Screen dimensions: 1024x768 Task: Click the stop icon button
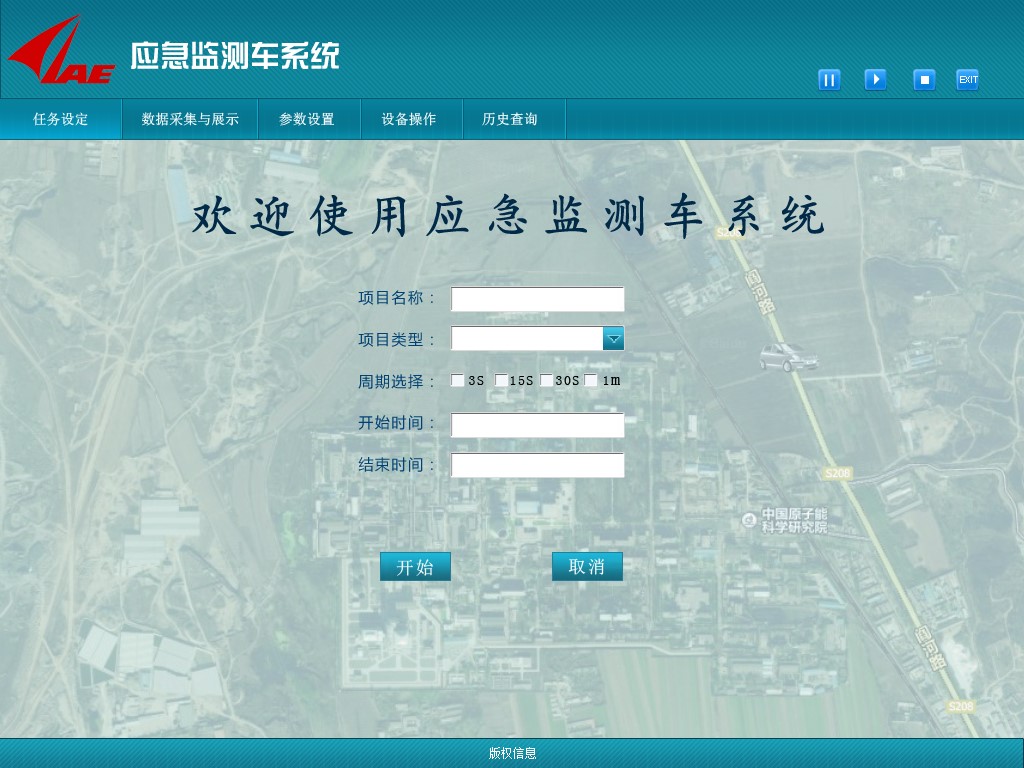click(x=924, y=80)
